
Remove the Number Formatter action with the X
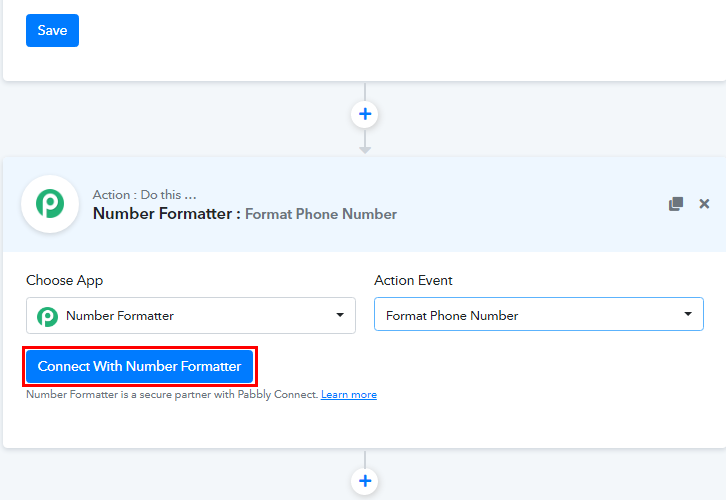(704, 204)
